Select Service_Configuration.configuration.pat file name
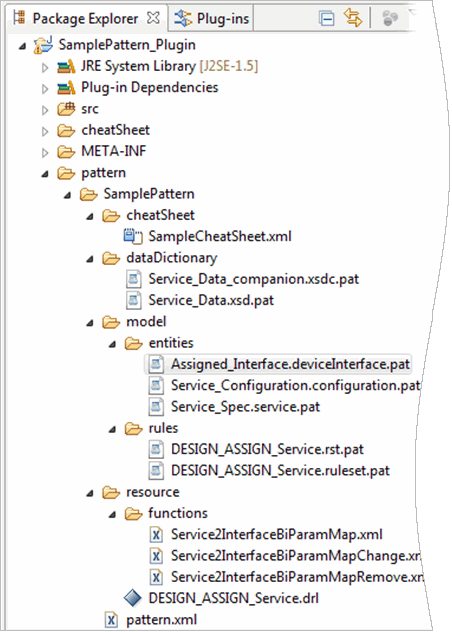Viewport: 452px width, 632px height. coord(296,386)
